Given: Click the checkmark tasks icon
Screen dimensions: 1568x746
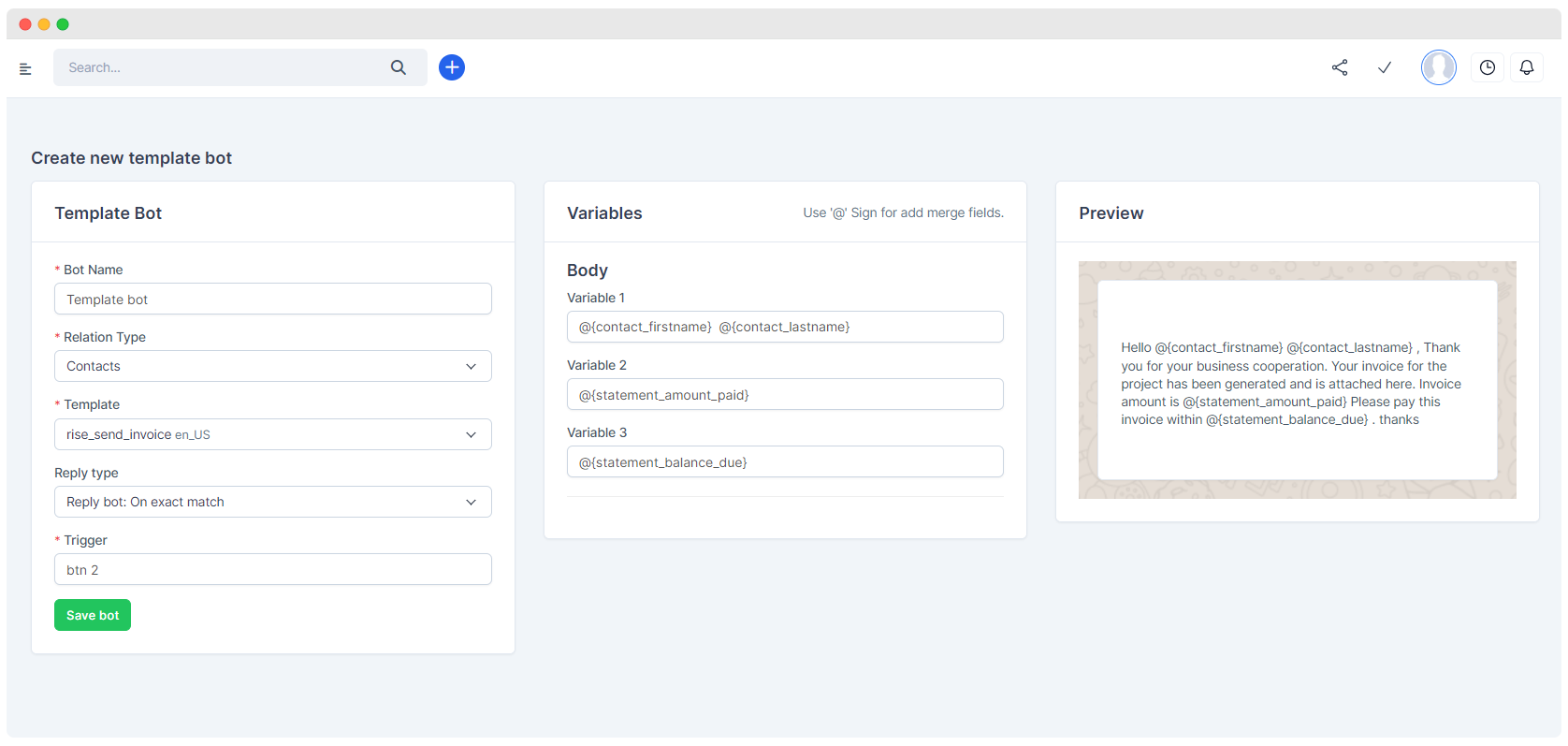Looking at the screenshot, I should [x=1385, y=67].
